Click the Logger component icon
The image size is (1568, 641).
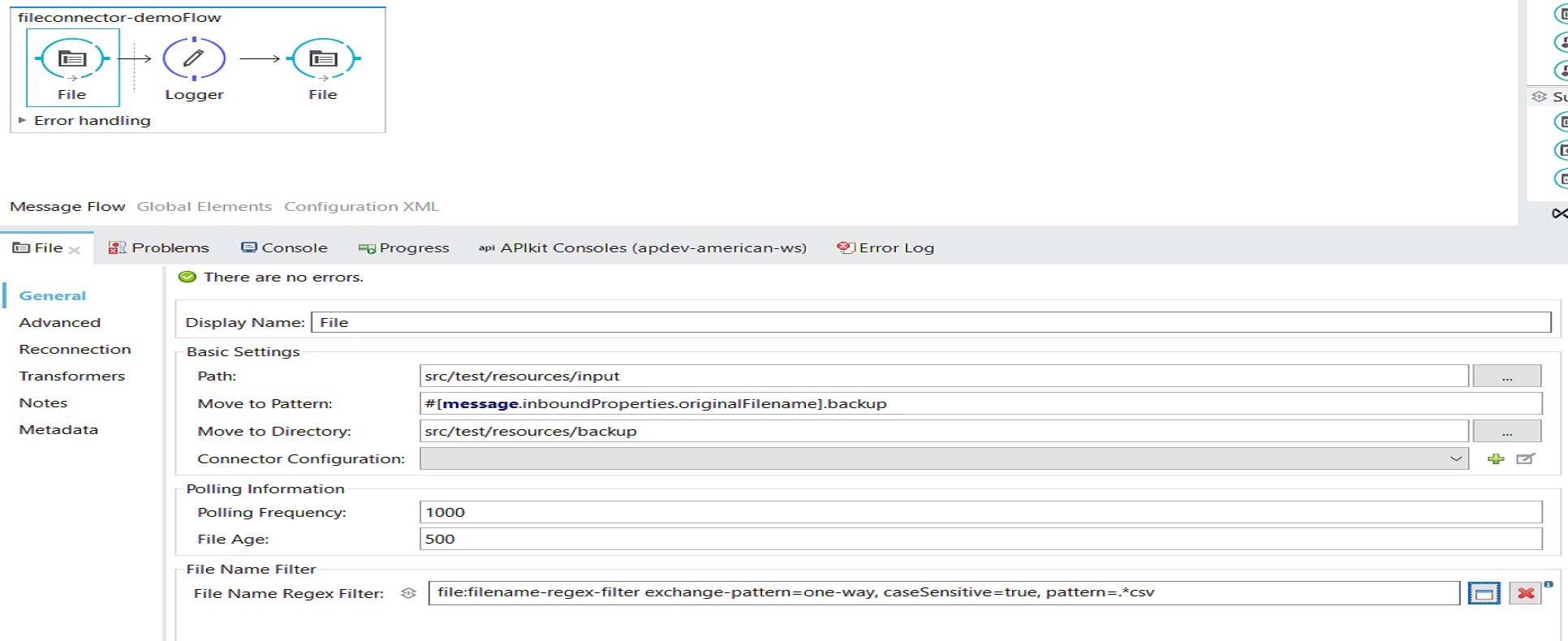pos(194,59)
